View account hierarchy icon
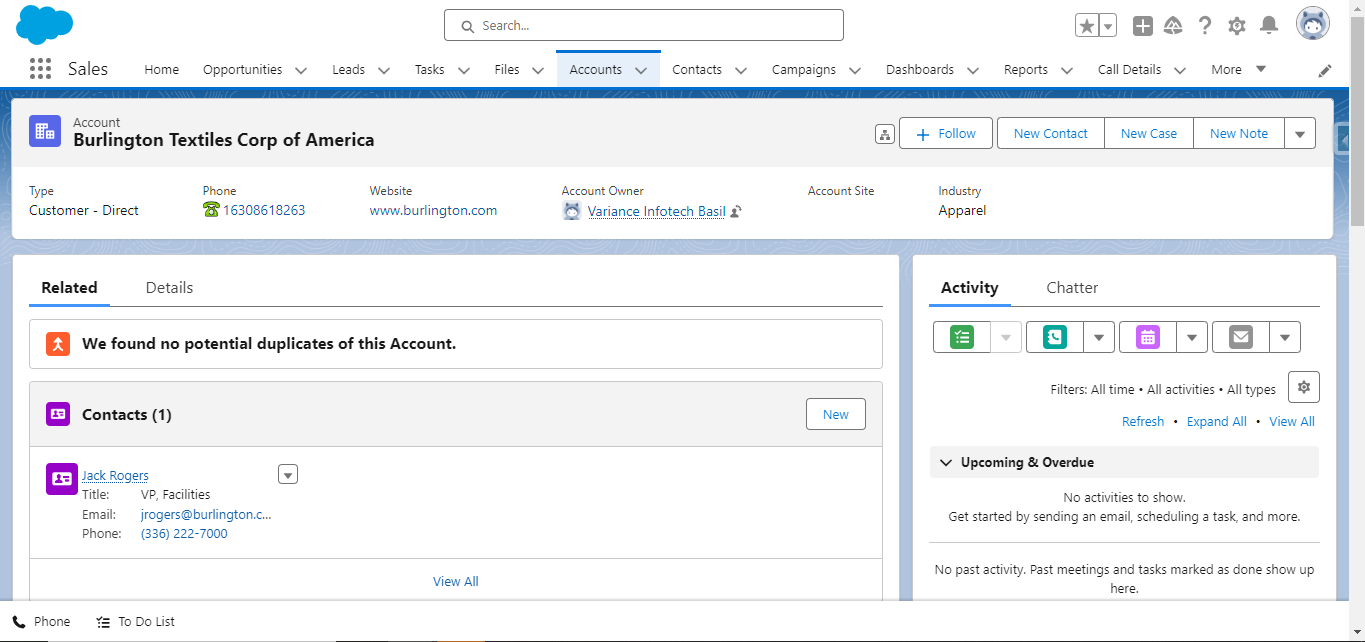1365x642 pixels. pyautogui.click(x=884, y=134)
